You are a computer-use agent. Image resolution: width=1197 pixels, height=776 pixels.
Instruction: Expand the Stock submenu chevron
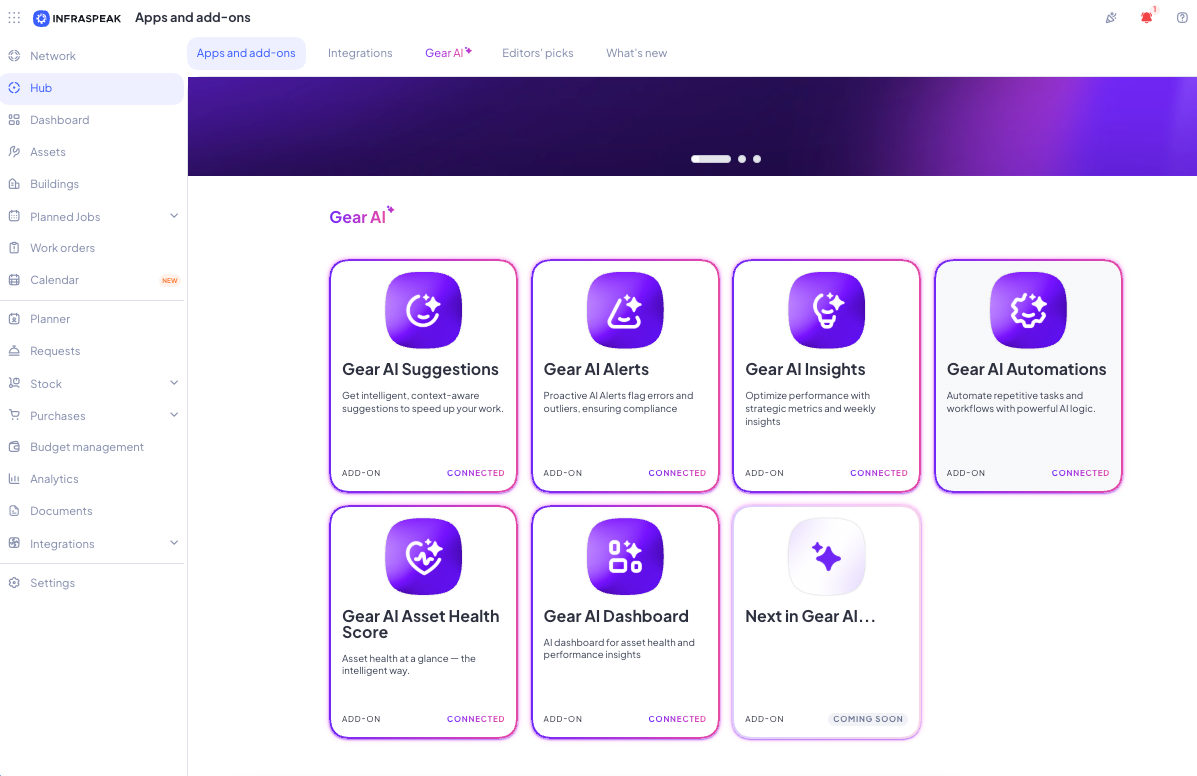pos(174,383)
